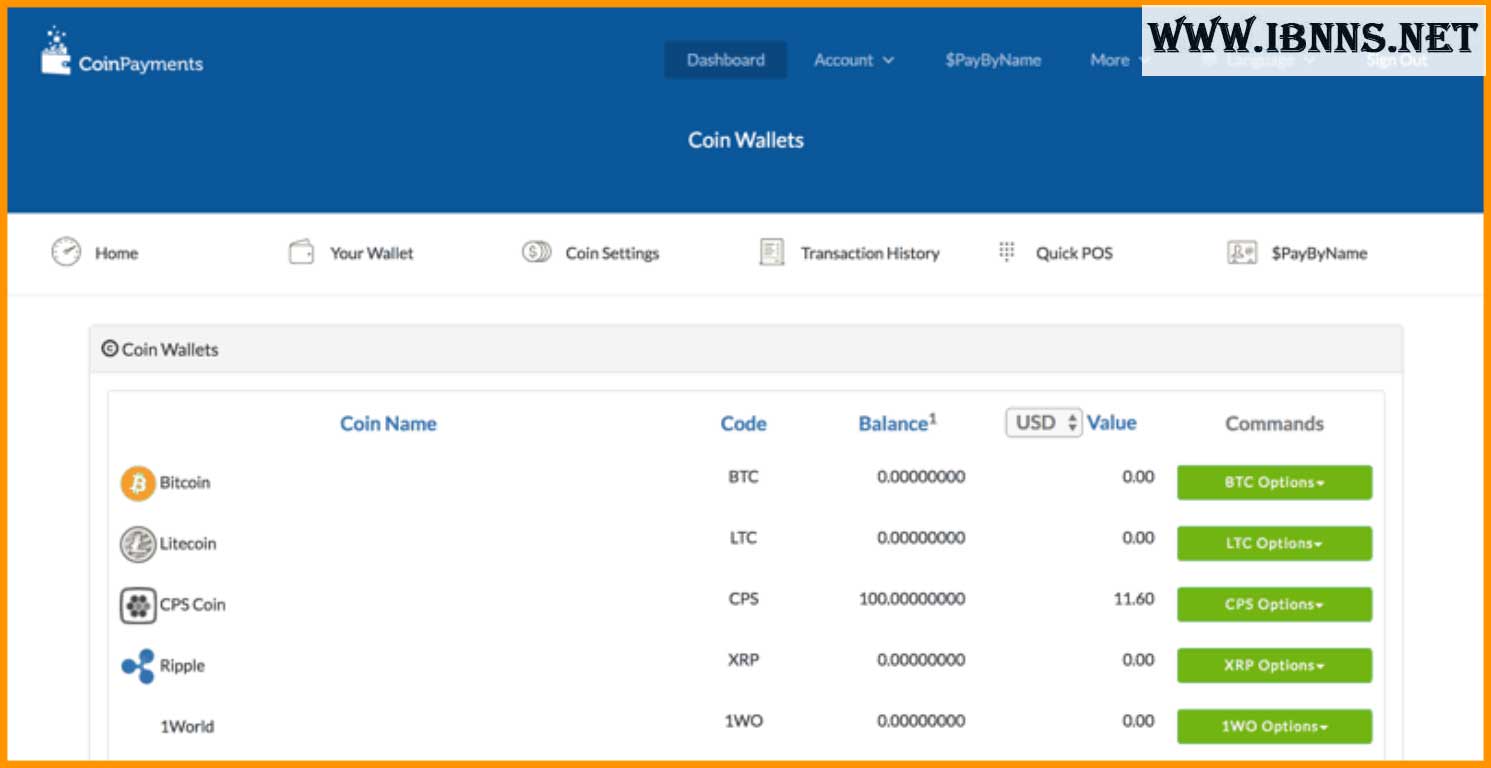This screenshot has height=768, width=1491.
Task: Click the Your Wallet icon
Action: click(x=301, y=252)
